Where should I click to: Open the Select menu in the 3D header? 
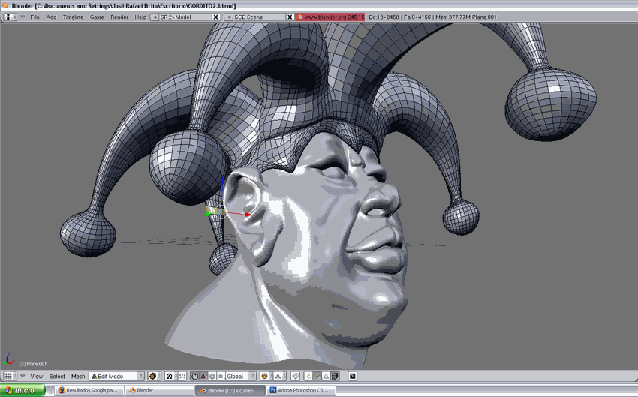click(x=57, y=376)
